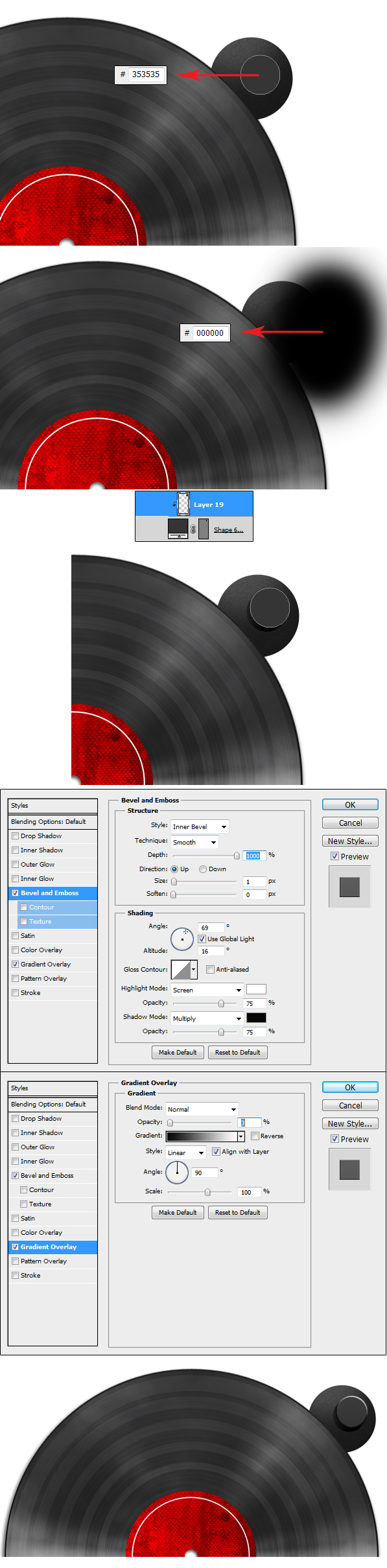Click the Soften slider handle

(174, 895)
